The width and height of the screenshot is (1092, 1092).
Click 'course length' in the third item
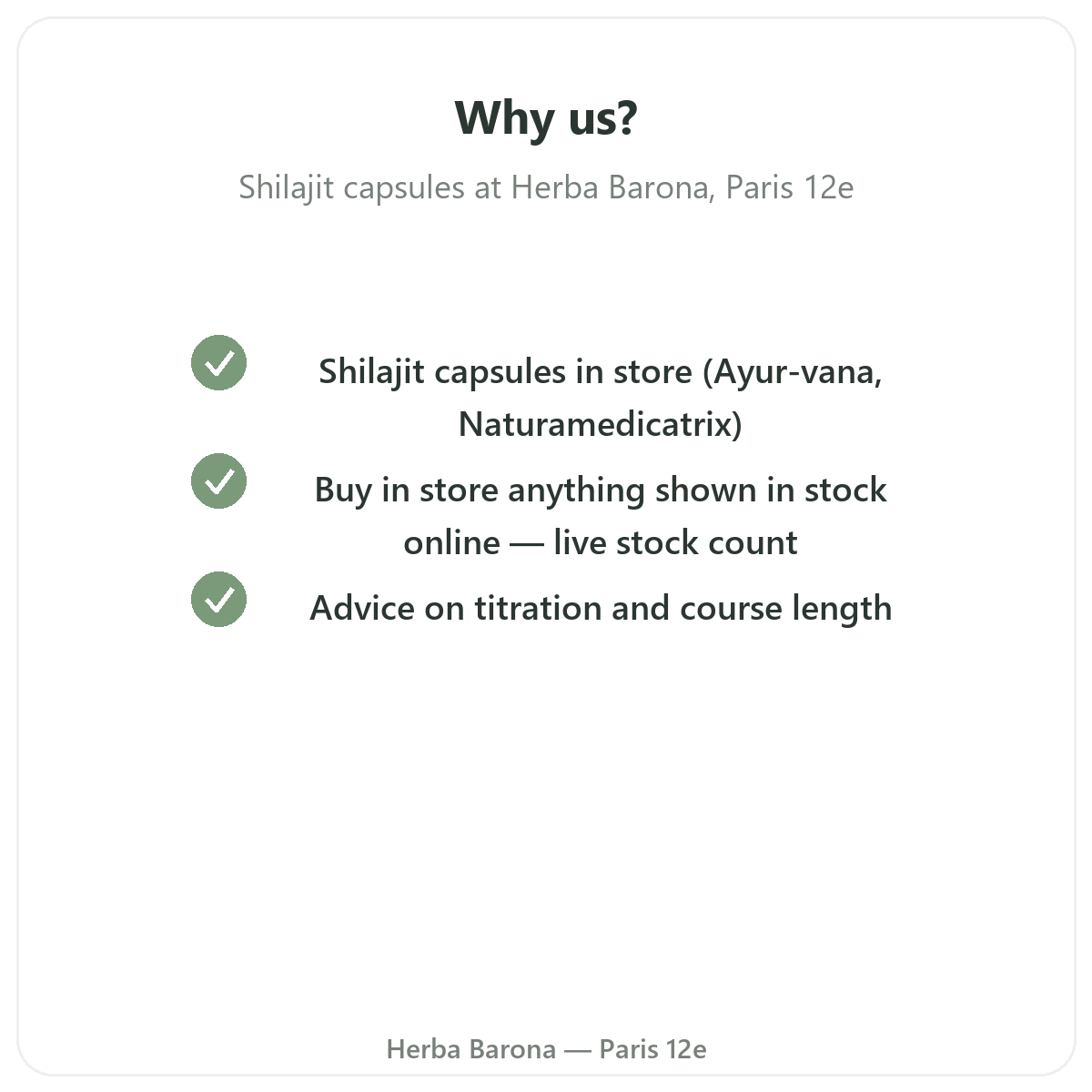click(786, 609)
